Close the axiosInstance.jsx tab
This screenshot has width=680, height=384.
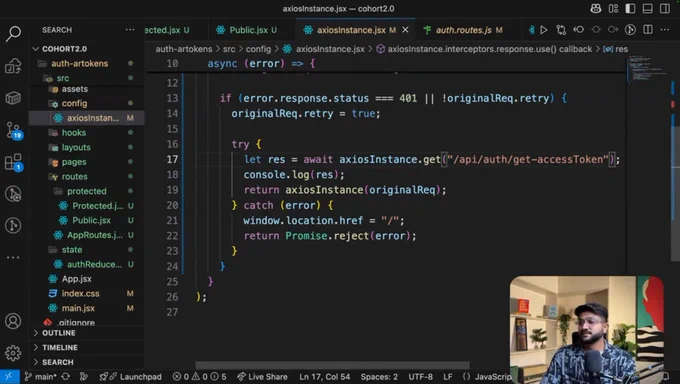pyautogui.click(x=405, y=30)
